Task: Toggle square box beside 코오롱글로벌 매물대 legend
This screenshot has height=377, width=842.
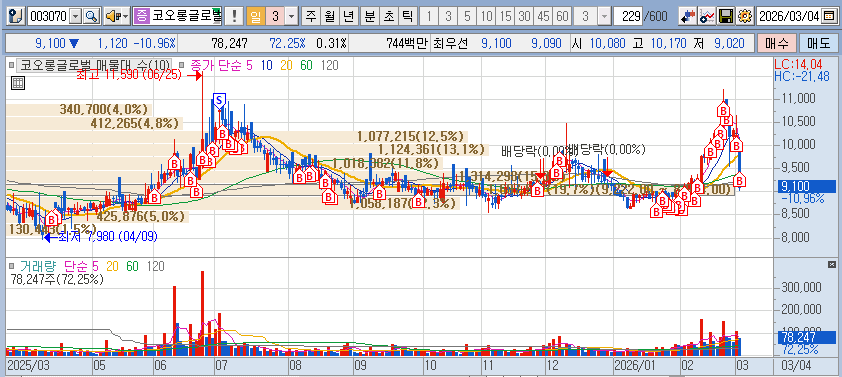Action: (11, 66)
